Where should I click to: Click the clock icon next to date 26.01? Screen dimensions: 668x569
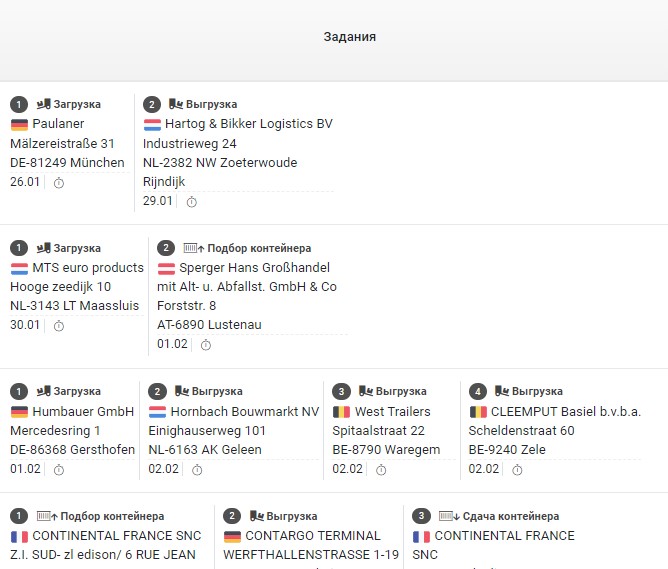(x=59, y=183)
